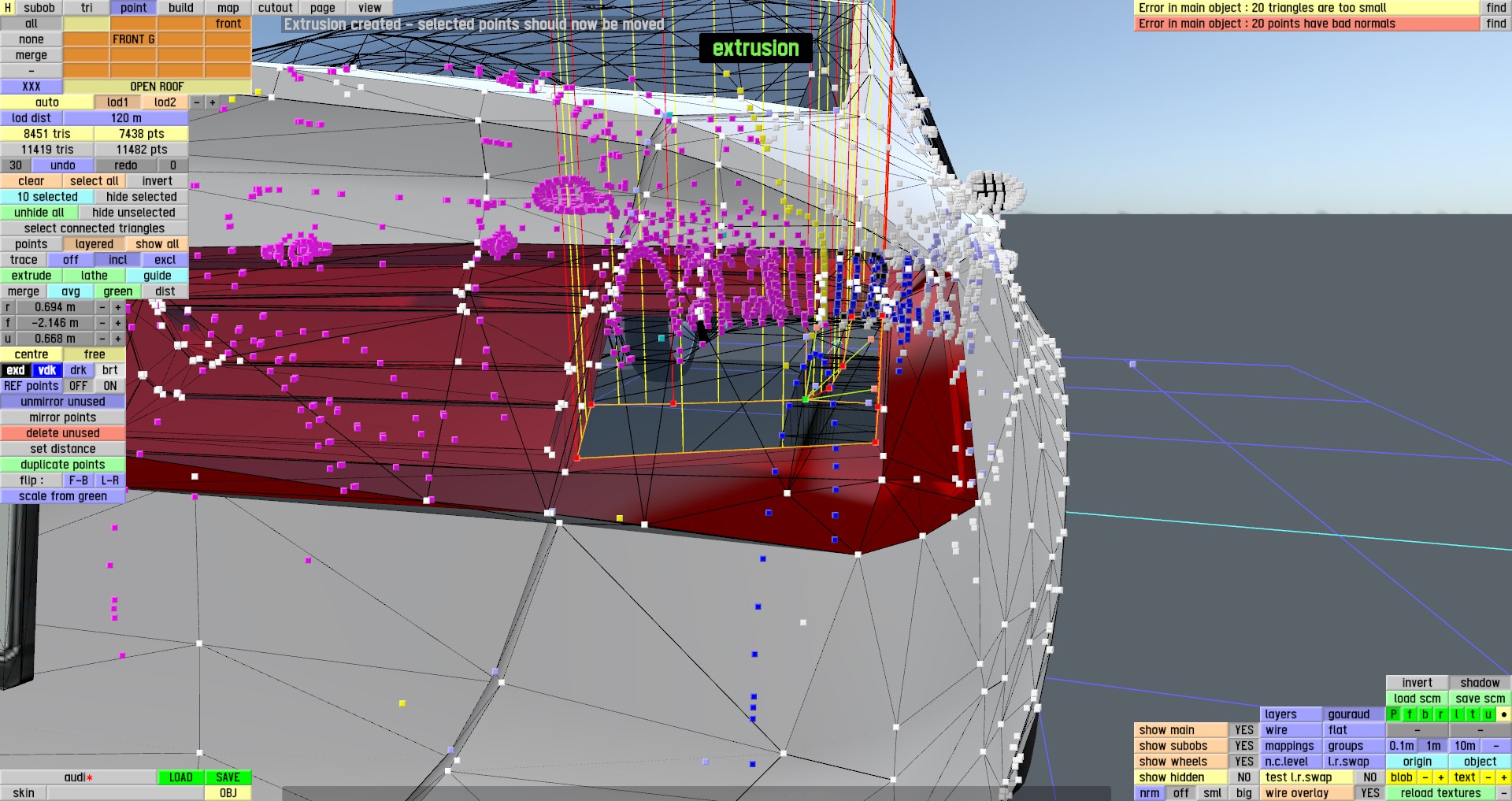
Task: Set point display to layered
Action: click(94, 244)
